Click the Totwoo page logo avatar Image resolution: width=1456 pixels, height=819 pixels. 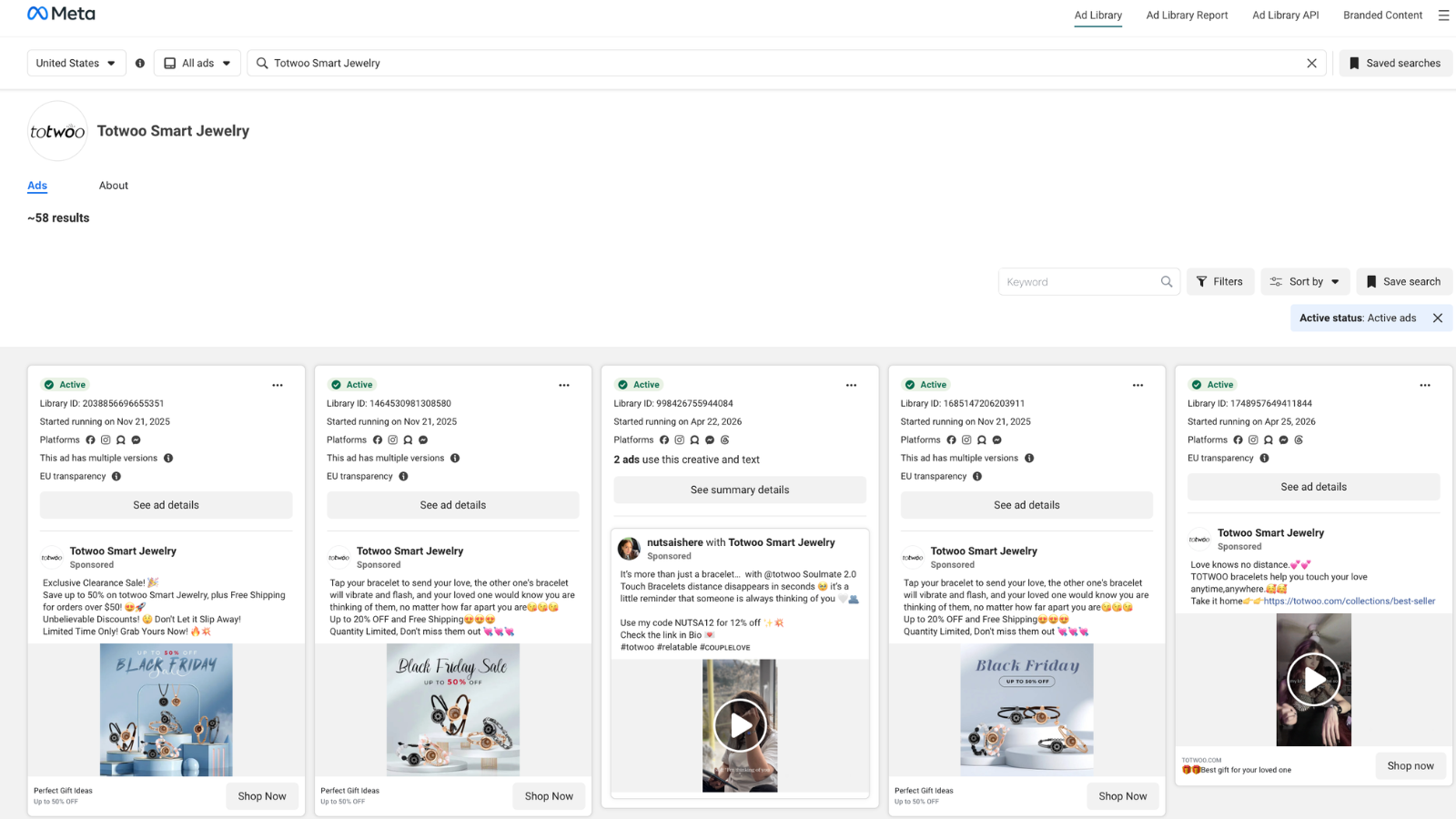coord(57,131)
